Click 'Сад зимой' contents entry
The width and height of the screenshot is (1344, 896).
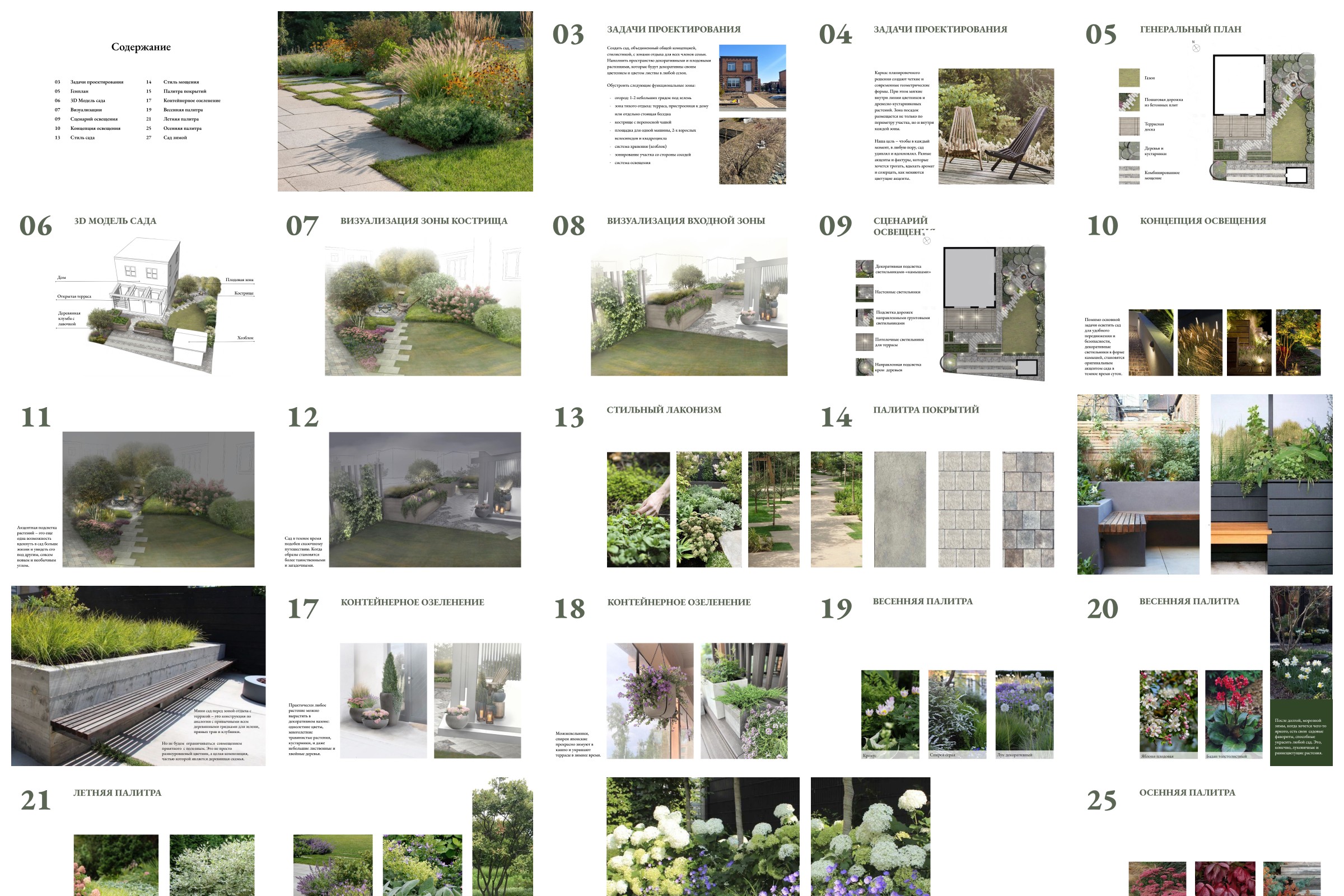175,137
